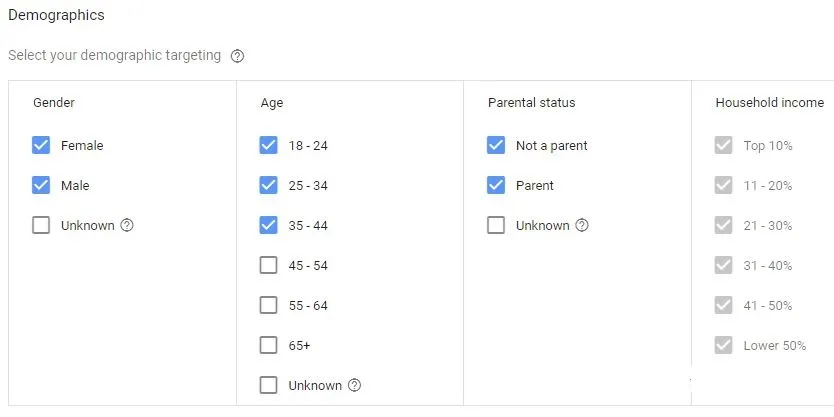Uncheck the Male gender checkbox
Screen dimensions: 834x417
tap(41, 185)
